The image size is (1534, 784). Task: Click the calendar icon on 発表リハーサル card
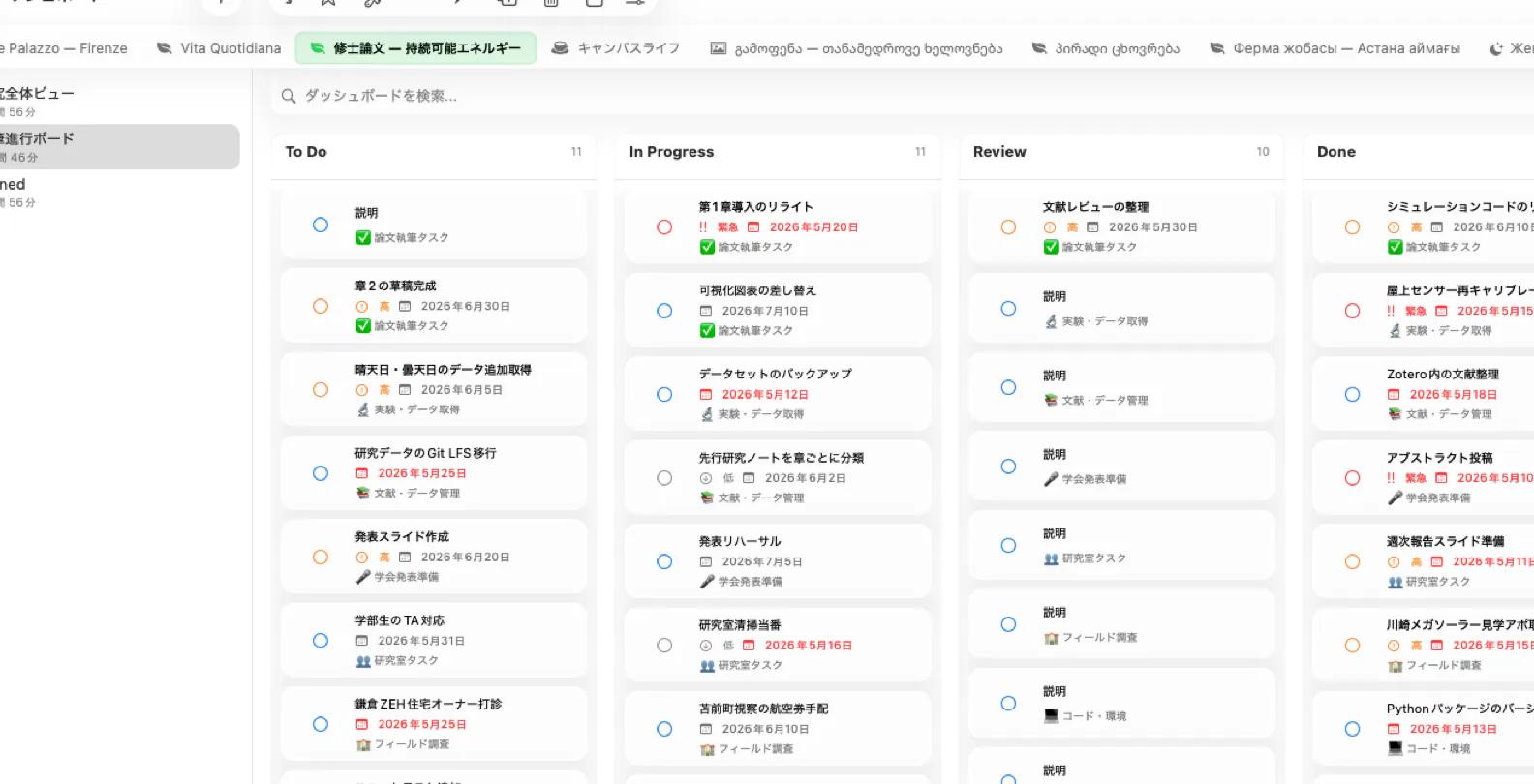[705, 562]
